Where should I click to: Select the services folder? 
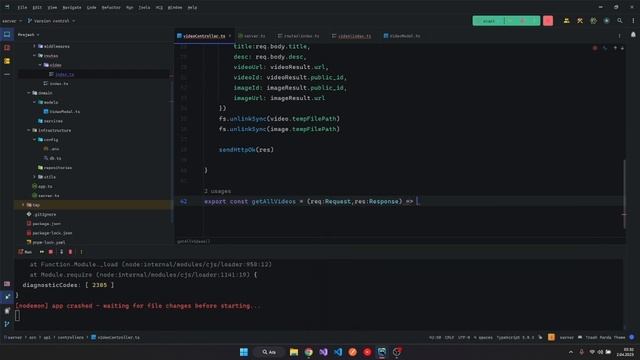50,121
